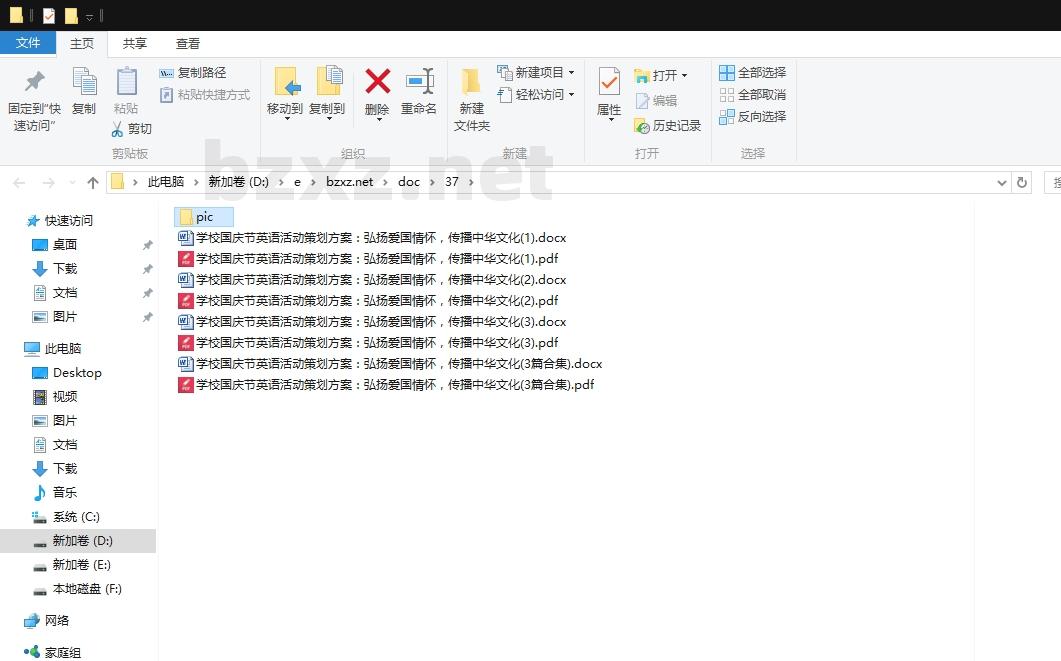Click the Cut scissors icon

tap(117, 129)
